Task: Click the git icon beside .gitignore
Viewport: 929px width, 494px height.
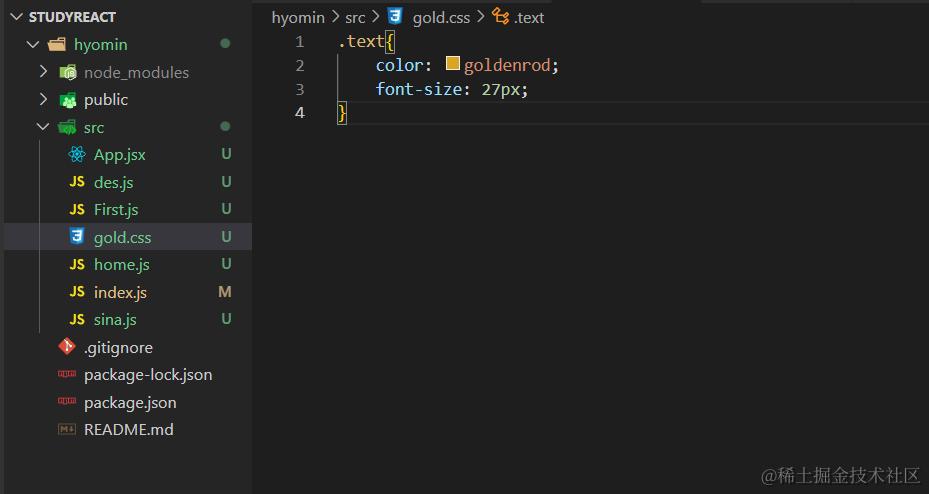Action: coord(67,347)
